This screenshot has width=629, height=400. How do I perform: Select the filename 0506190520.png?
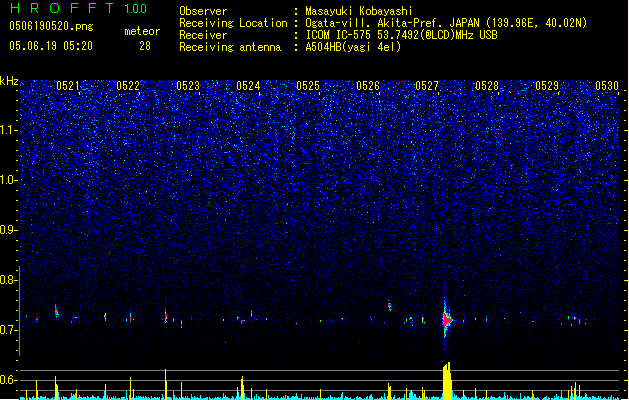pyautogui.click(x=51, y=26)
